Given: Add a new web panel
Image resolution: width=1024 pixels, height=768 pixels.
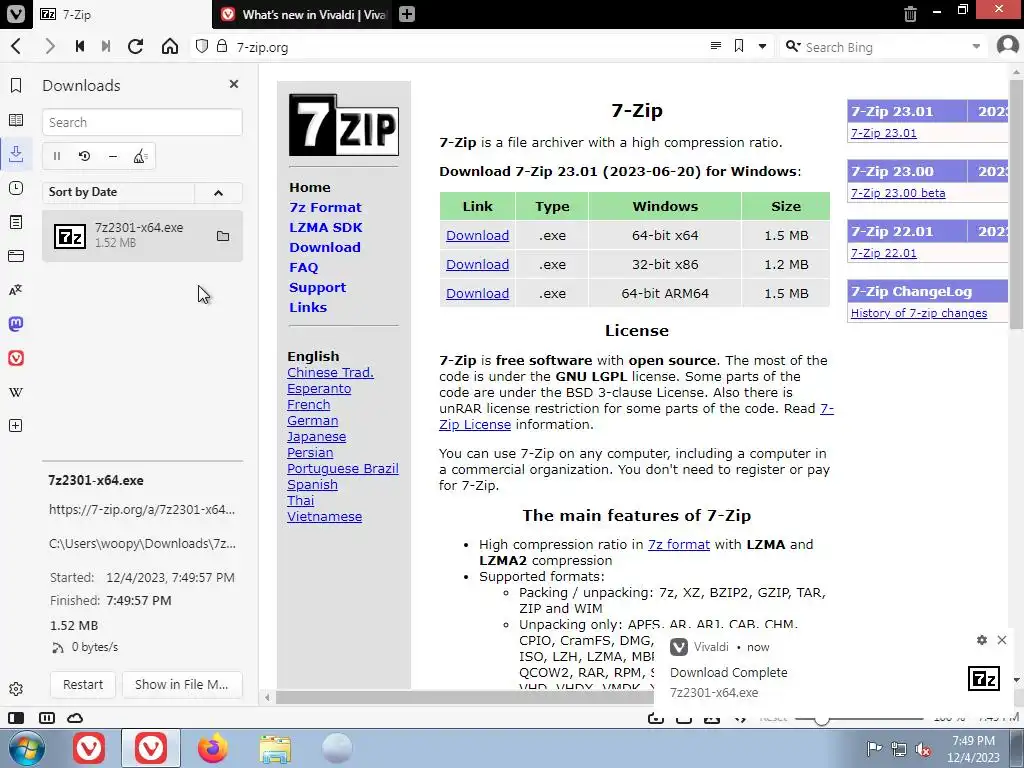Looking at the screenshot, I should tap(16, 426).
